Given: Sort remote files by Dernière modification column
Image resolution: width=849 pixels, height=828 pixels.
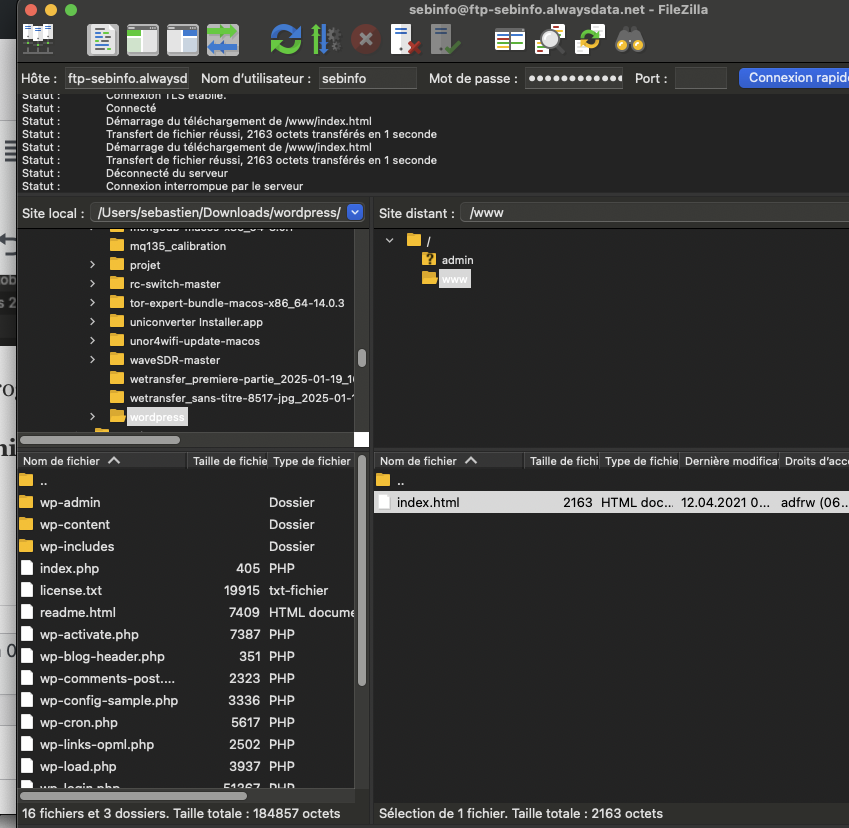Looking at the screenshot, I should (x=729, y=461).
